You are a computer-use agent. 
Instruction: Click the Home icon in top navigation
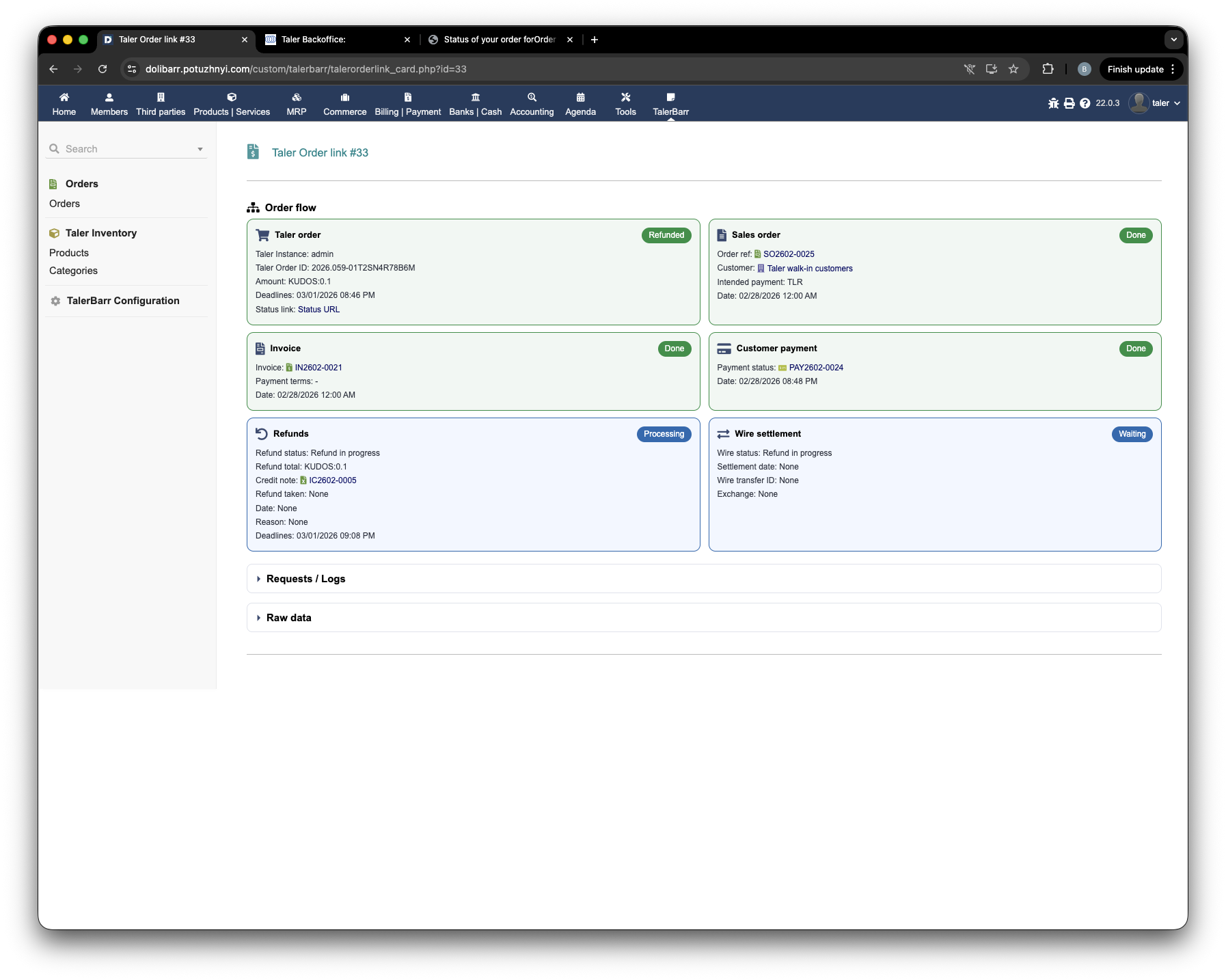click(64, 98)
